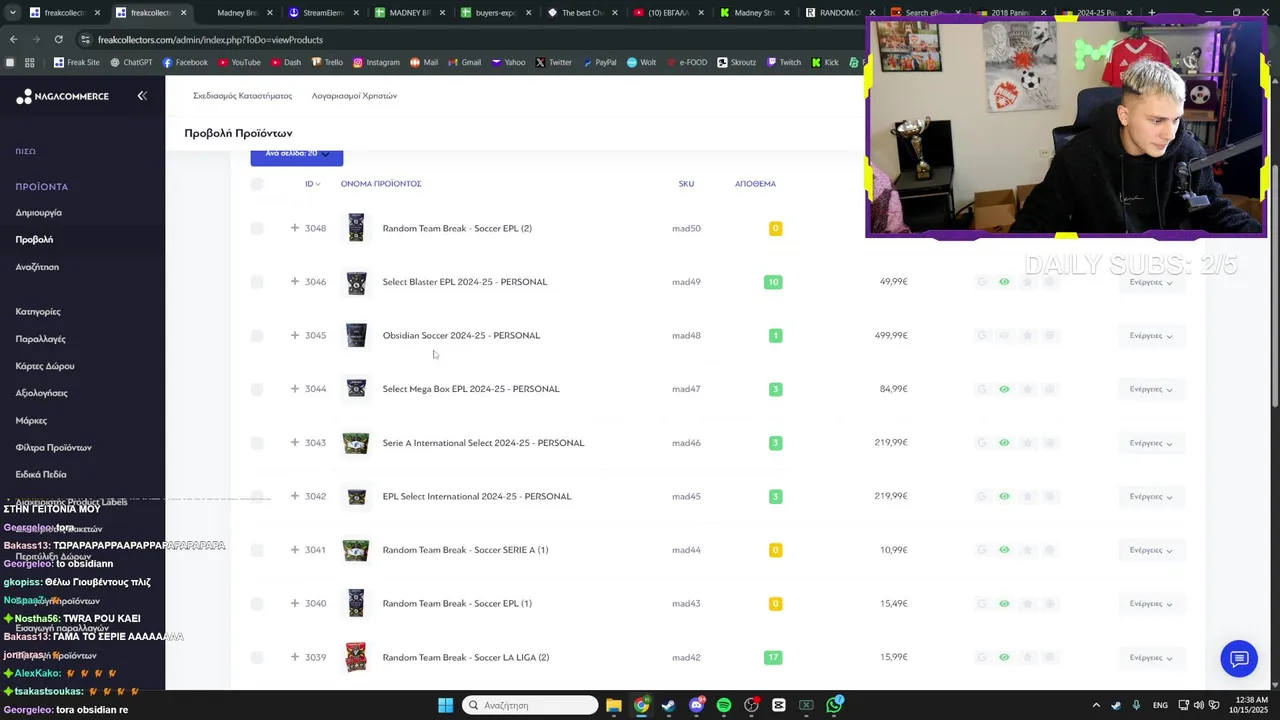Screen dimensions: 1280x720
Task: Open Κάρτες Δώρου in the sidebar
Action: tap(45, 366)
